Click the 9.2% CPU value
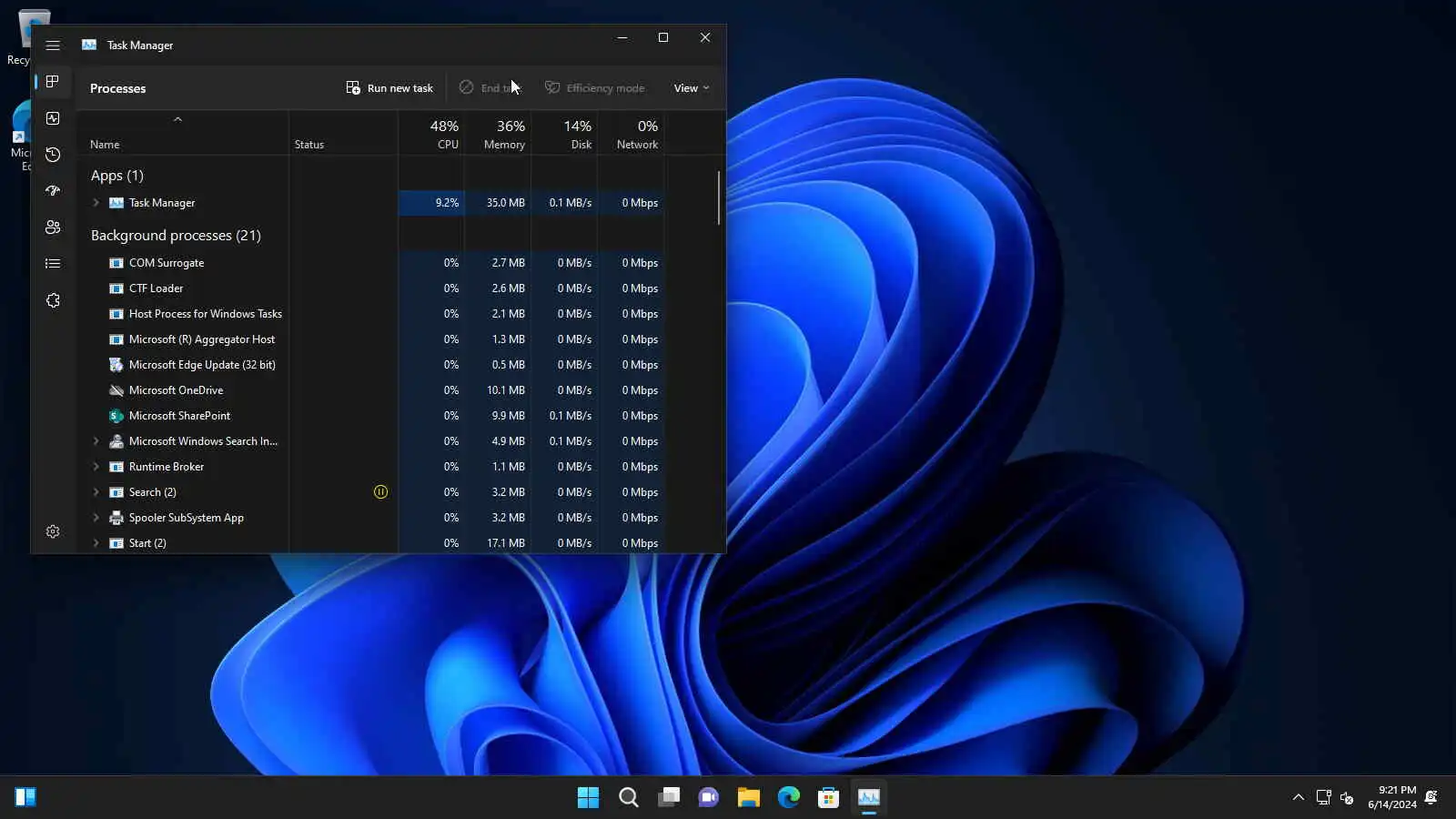 click(x=447, y=203)
